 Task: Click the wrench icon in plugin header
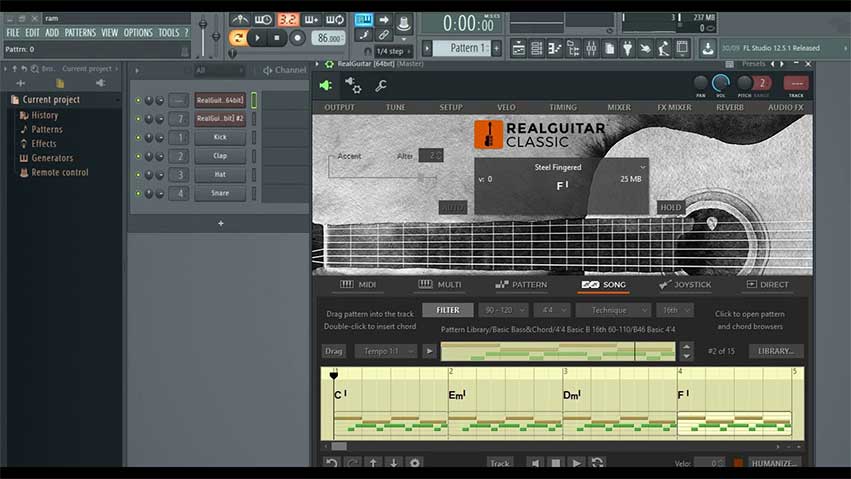point(381,86)
